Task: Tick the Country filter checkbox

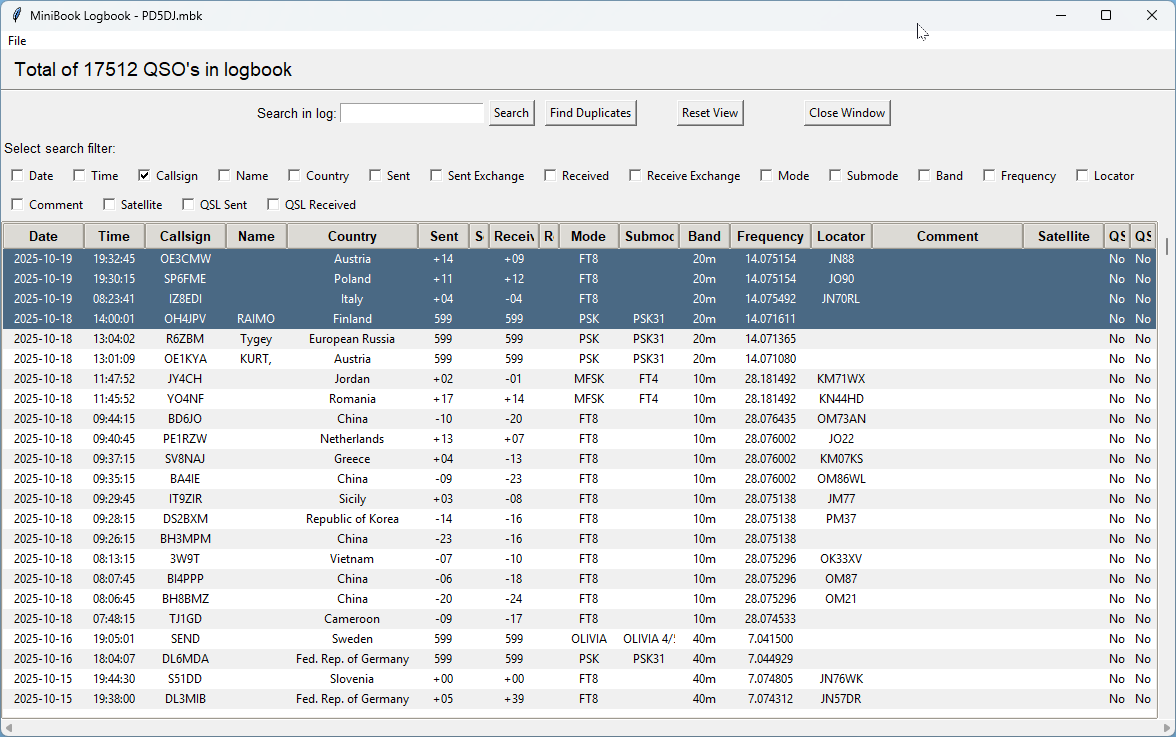Action: click(295, 176)
